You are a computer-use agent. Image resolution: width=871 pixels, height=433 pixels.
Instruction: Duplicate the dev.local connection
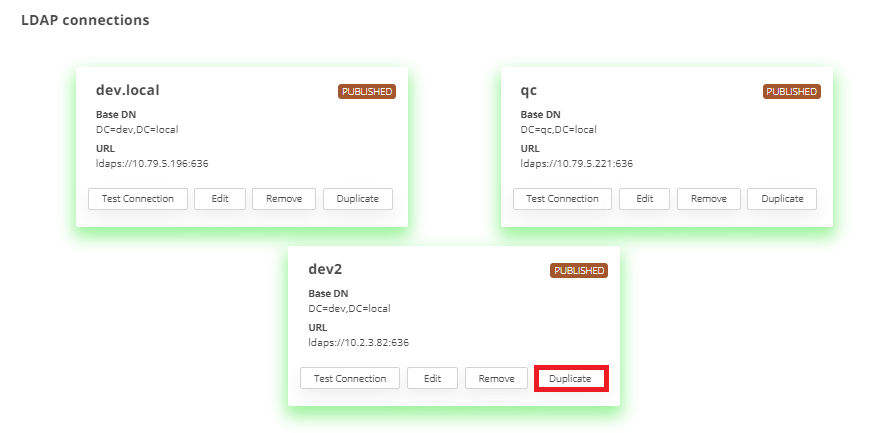tap(358, 198)
